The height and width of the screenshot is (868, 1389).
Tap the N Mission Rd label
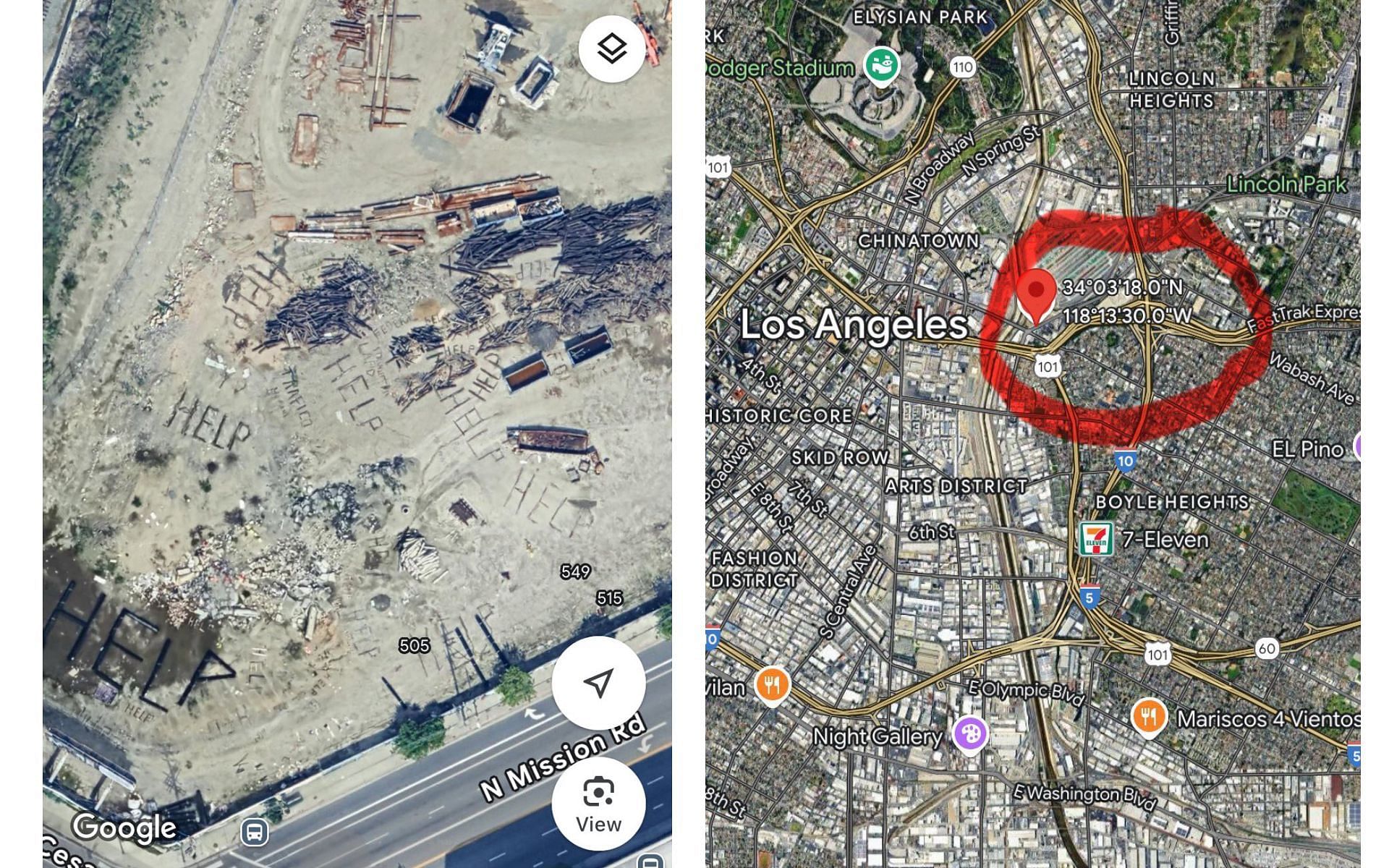564,756
